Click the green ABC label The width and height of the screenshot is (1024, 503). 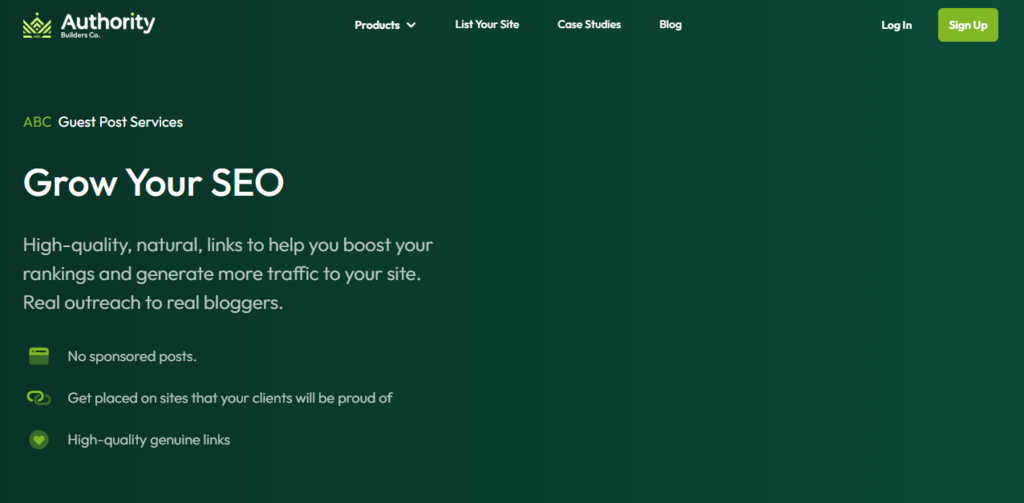tap(37, 122)
